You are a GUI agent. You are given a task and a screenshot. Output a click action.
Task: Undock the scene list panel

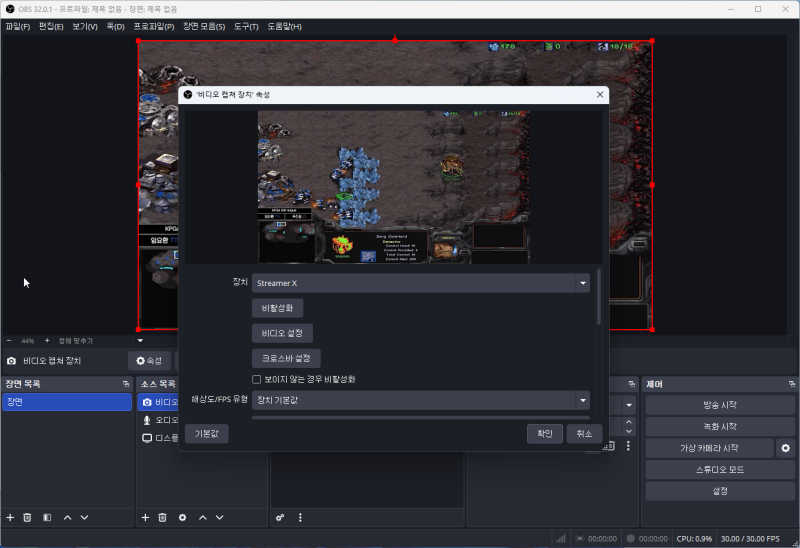(x=126, y=384)
